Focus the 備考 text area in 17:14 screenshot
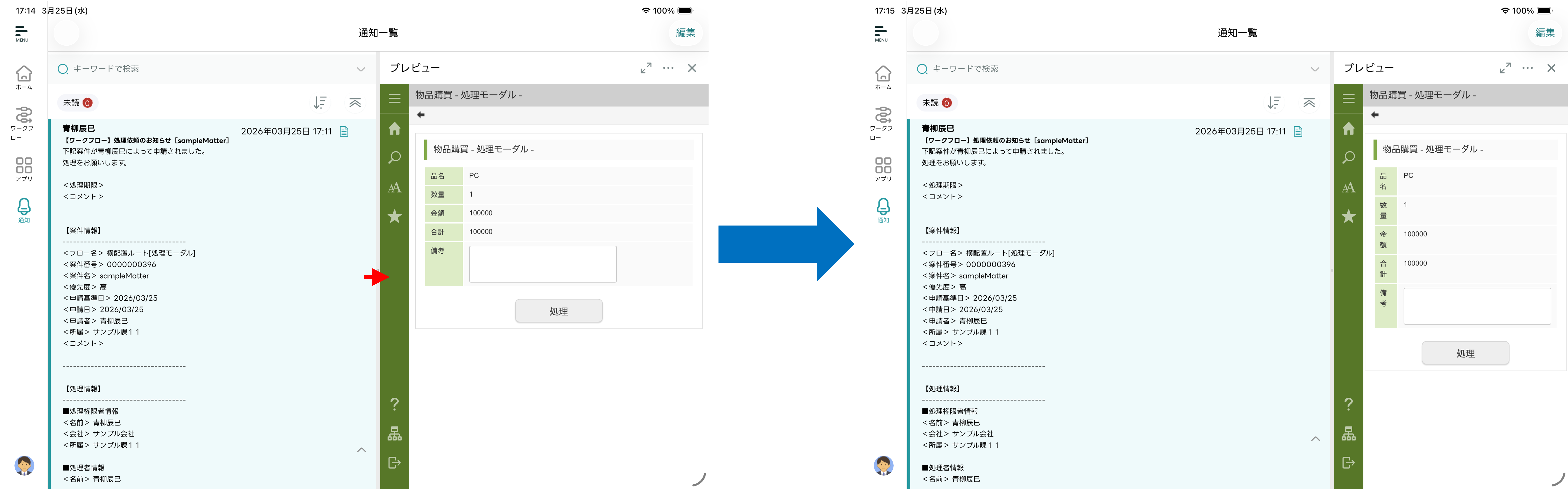The image size is (1568, 489). pos(543,264)
